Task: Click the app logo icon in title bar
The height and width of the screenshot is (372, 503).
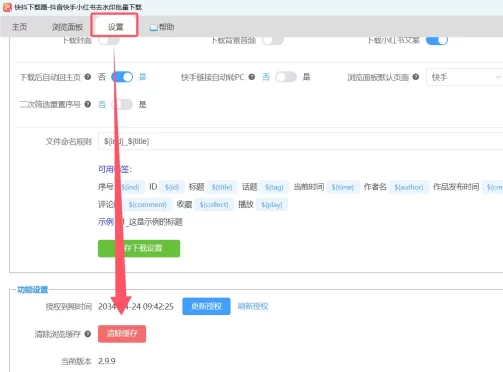Action: pos(7,7)
